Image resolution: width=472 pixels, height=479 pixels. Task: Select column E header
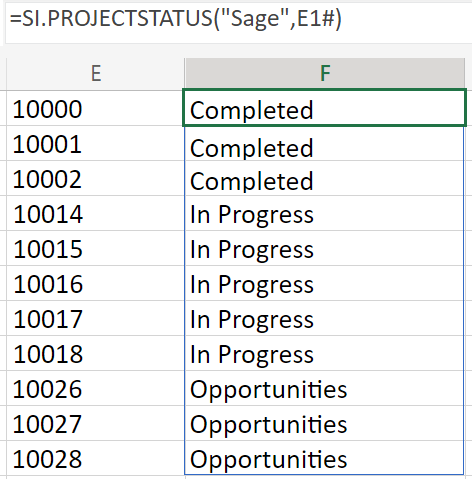pyautogui.click(x=96, y=74)
